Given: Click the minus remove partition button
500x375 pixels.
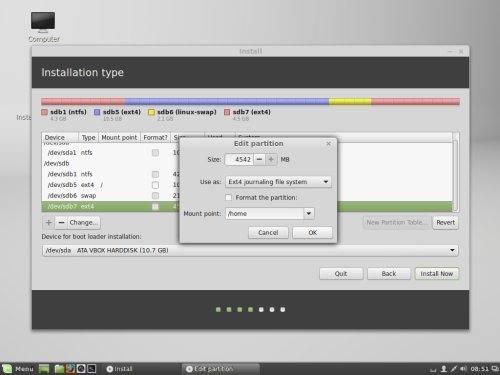Looking at the screenshot, I should click(x=61, y=222).
